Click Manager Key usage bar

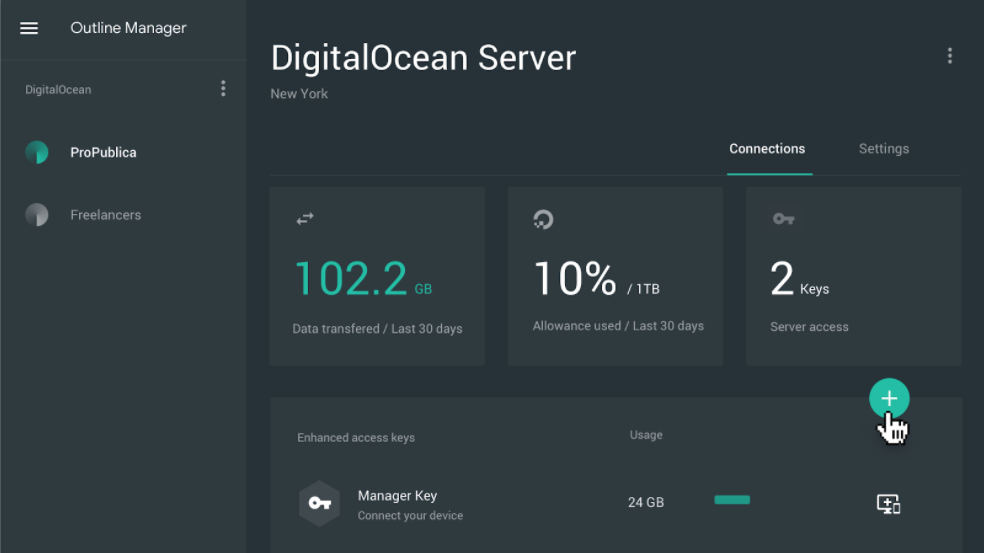[732, 500]
